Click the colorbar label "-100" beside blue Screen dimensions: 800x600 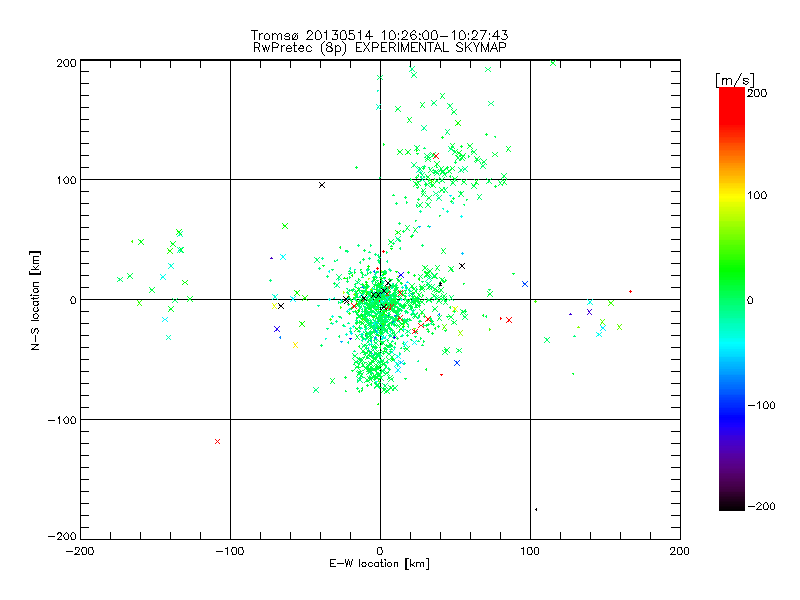click(761, 406)
